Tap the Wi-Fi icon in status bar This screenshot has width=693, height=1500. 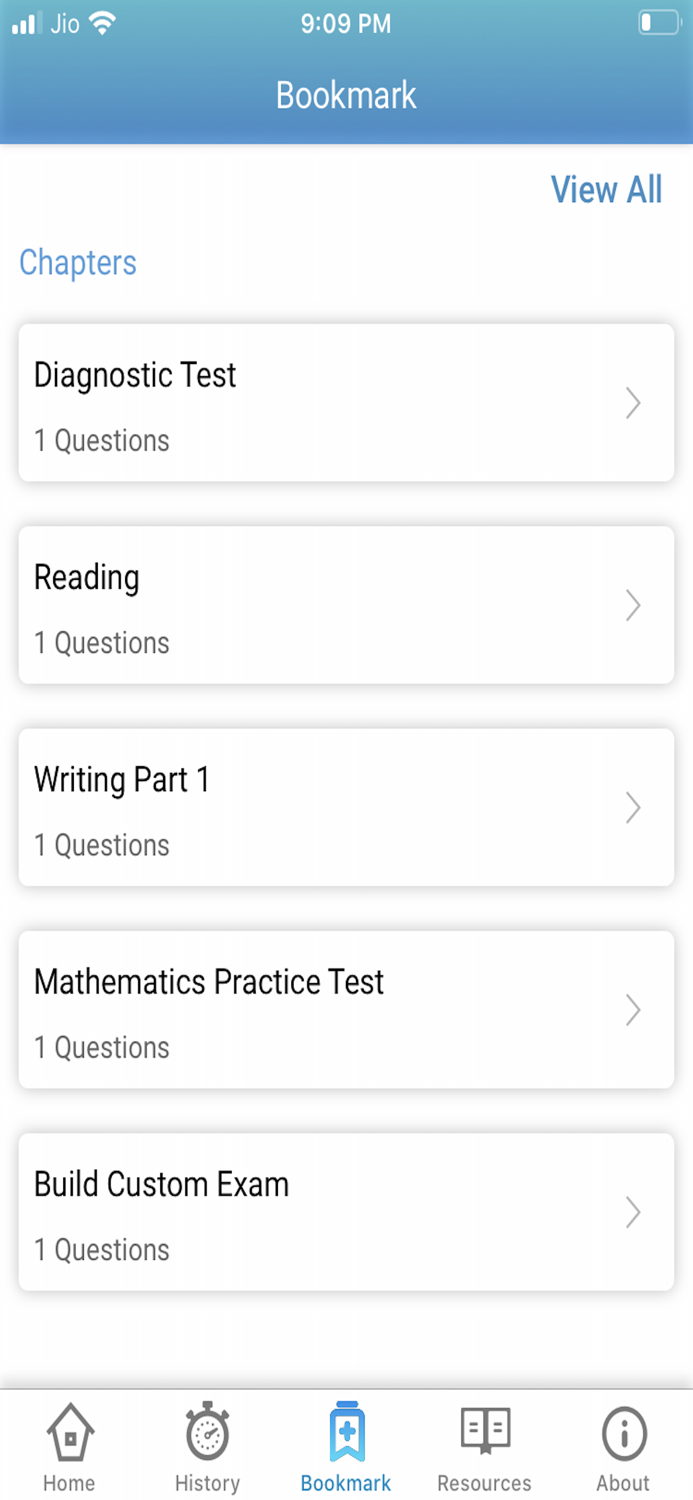[x=103, y=23]
